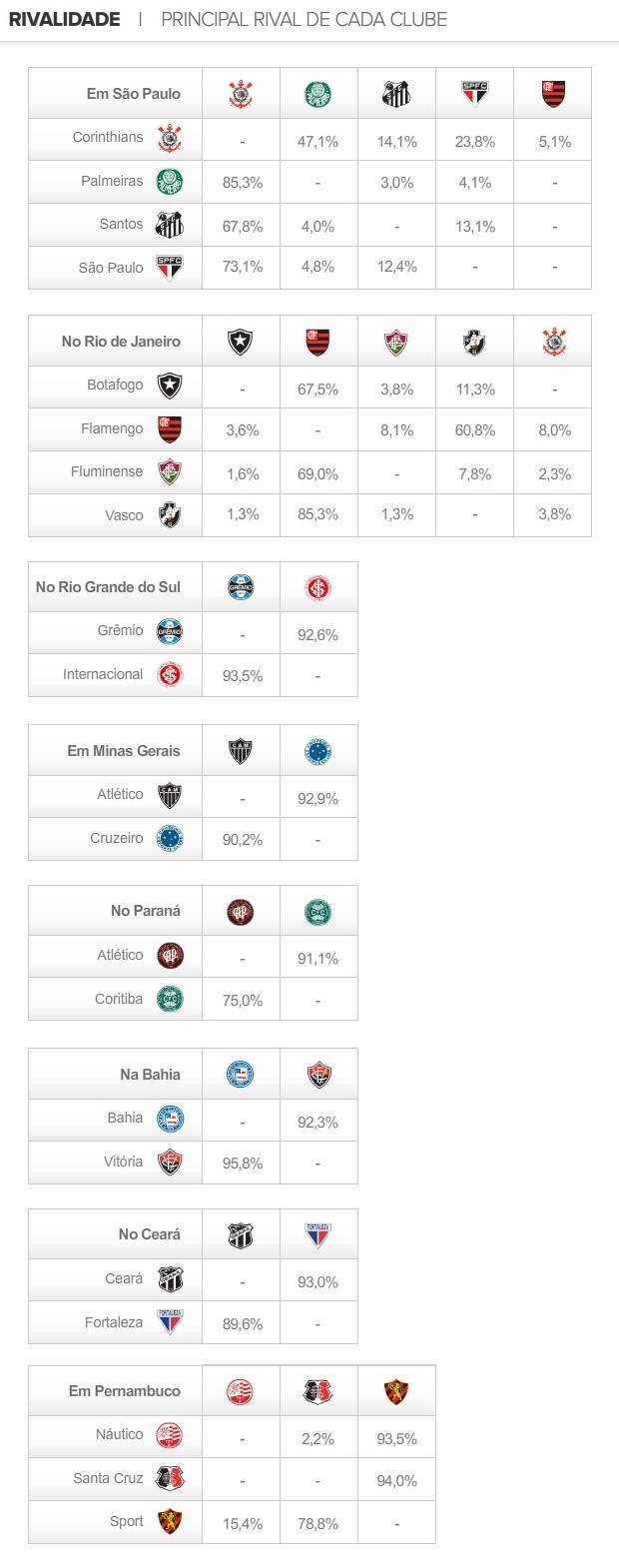Viewport: 619px width, 1568px height.
Task: Click the Vasco crest next to the Vasco row label
Action: [170, 515]
